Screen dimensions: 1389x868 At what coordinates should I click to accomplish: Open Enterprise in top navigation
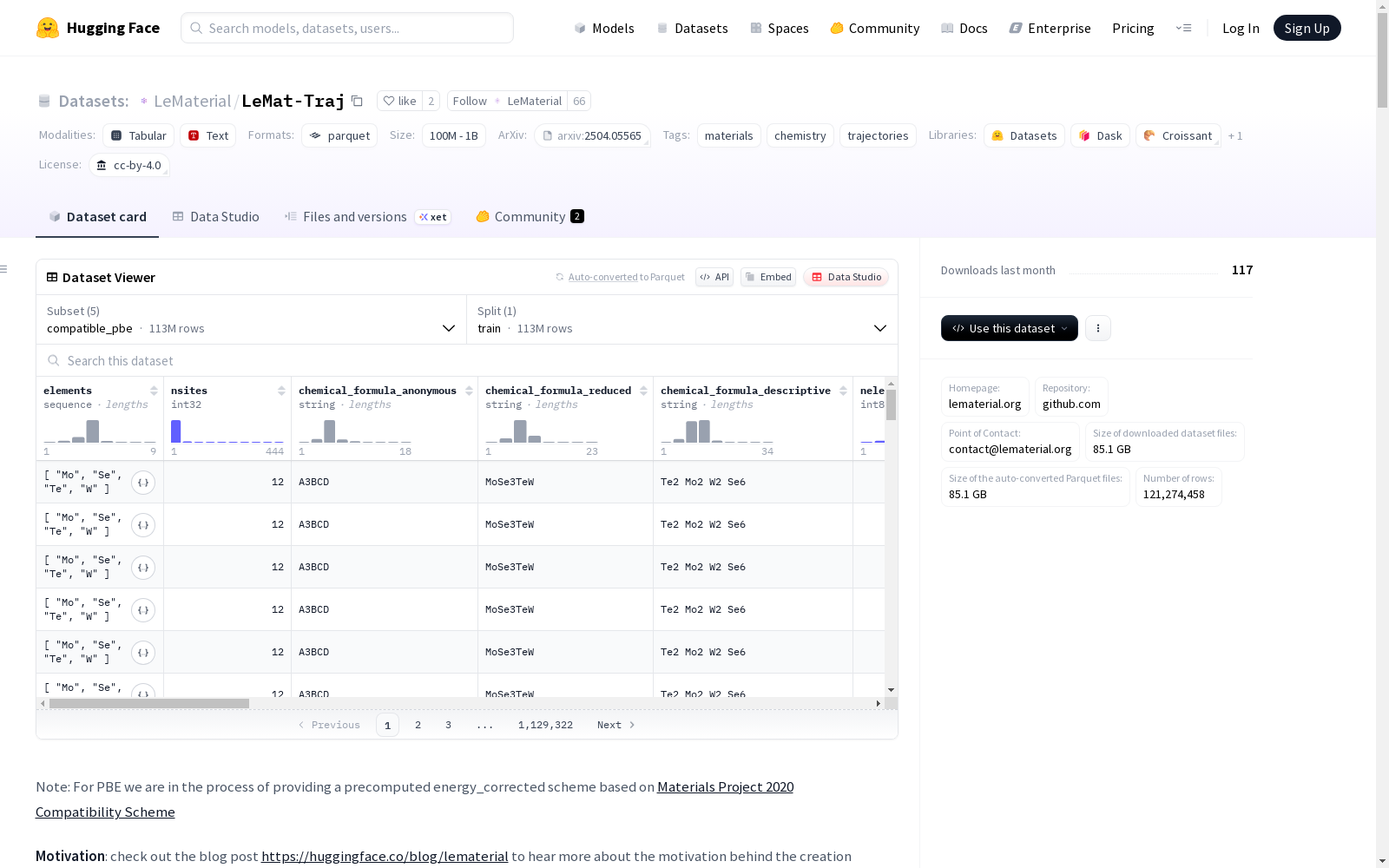pos(1050,28)
